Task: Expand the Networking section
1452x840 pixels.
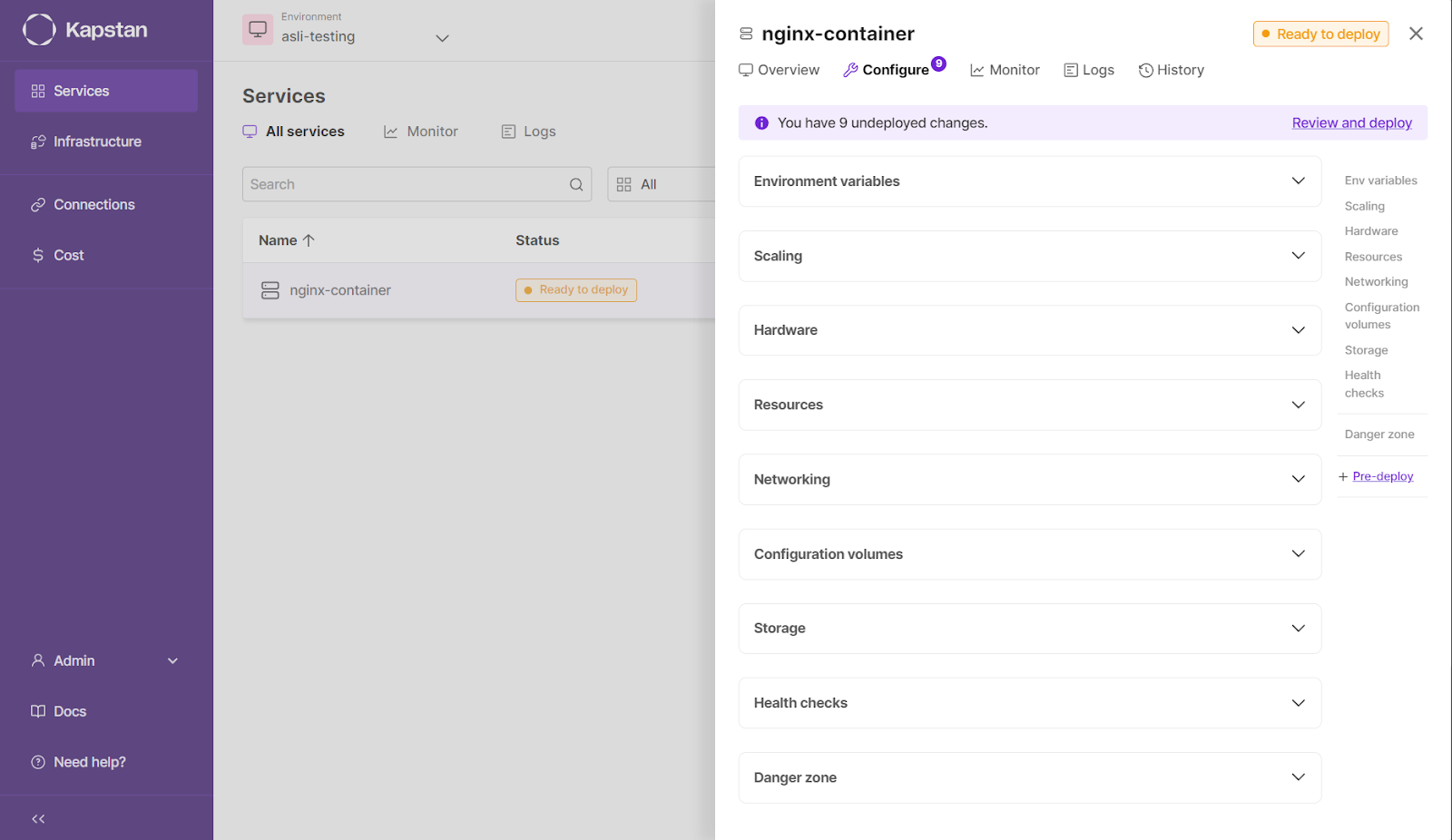Action: 1030,479
